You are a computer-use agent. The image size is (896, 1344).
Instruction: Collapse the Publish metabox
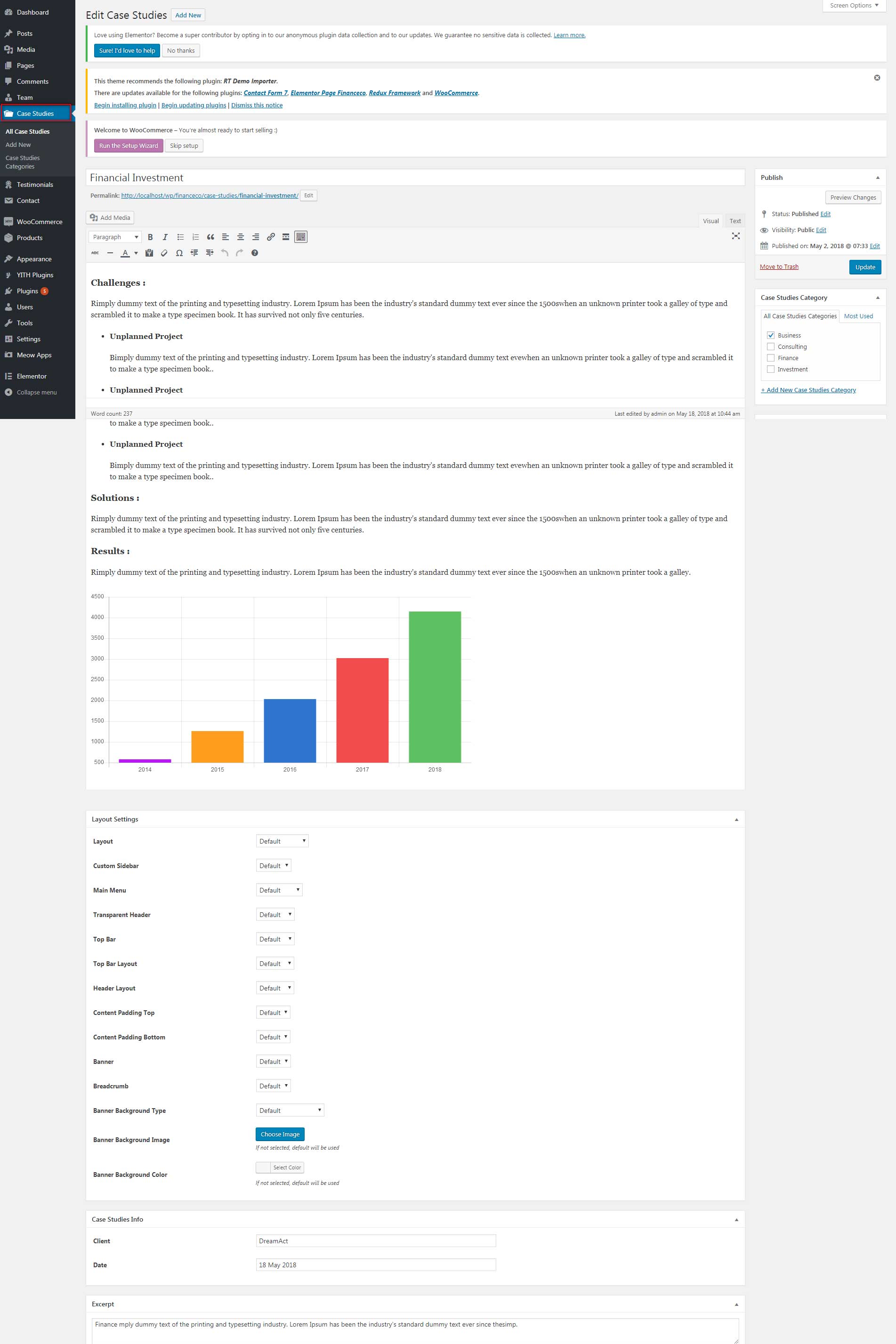click(x=878, y=177)
